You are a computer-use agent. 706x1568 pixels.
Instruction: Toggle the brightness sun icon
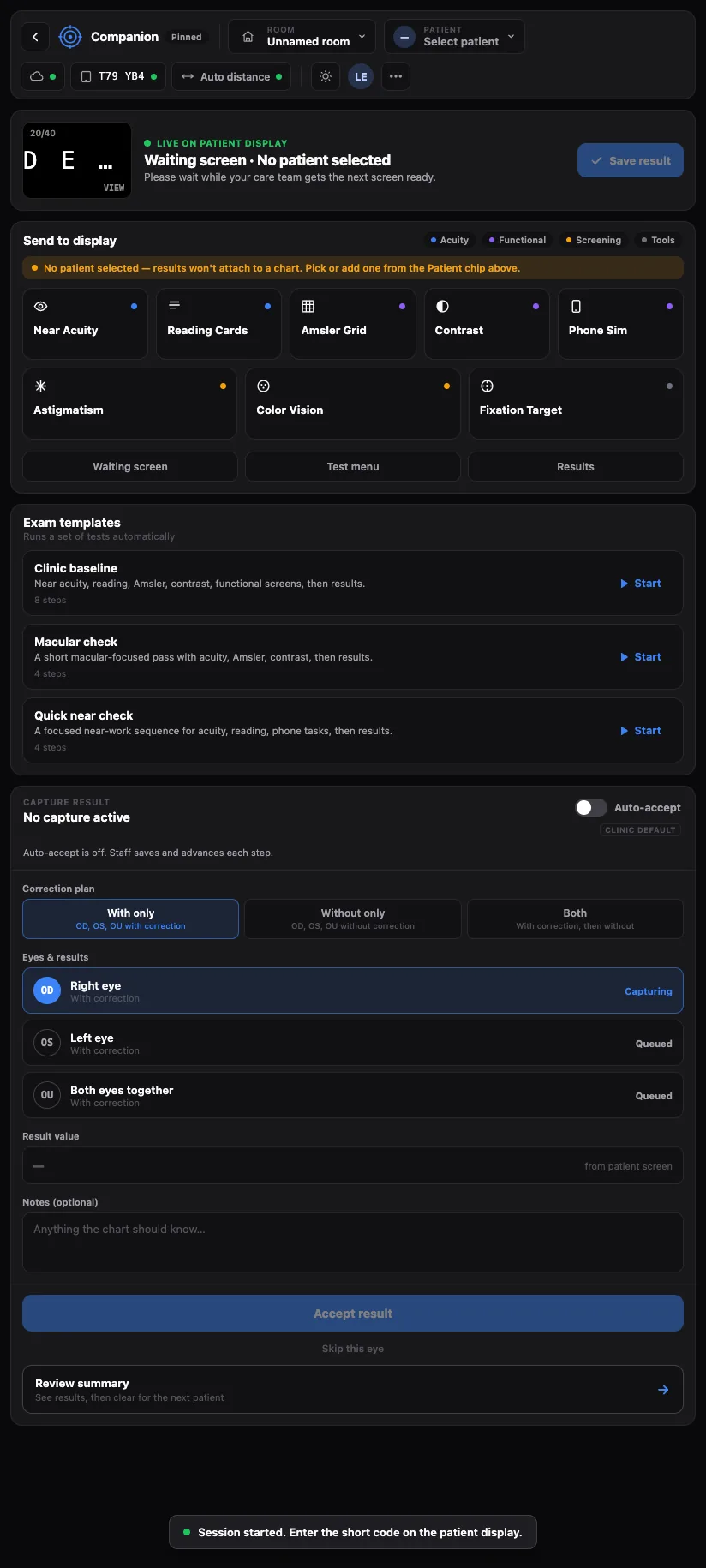coord(326,76)
